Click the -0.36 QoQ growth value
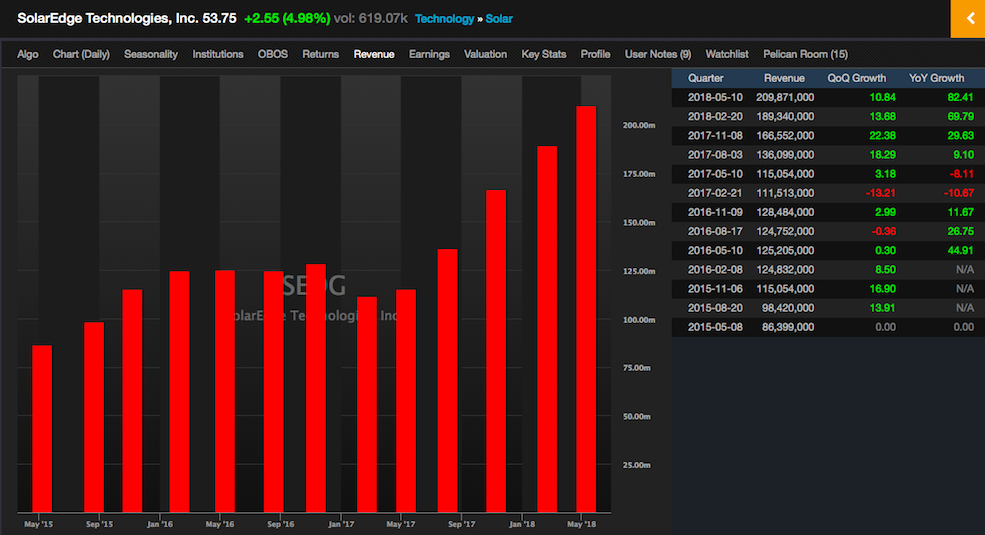Viewport: 985px width, 535px height. point(883,231)
